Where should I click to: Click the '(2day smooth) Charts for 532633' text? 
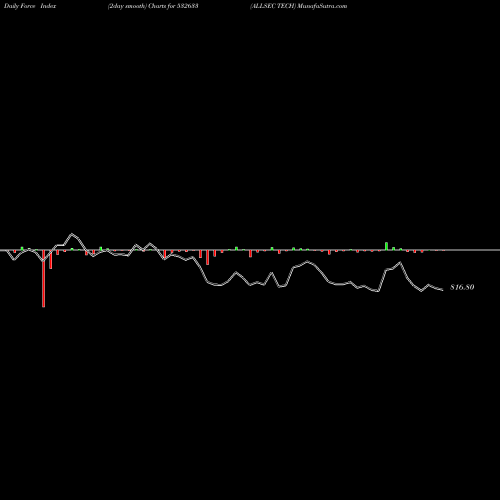click(153, 6)
